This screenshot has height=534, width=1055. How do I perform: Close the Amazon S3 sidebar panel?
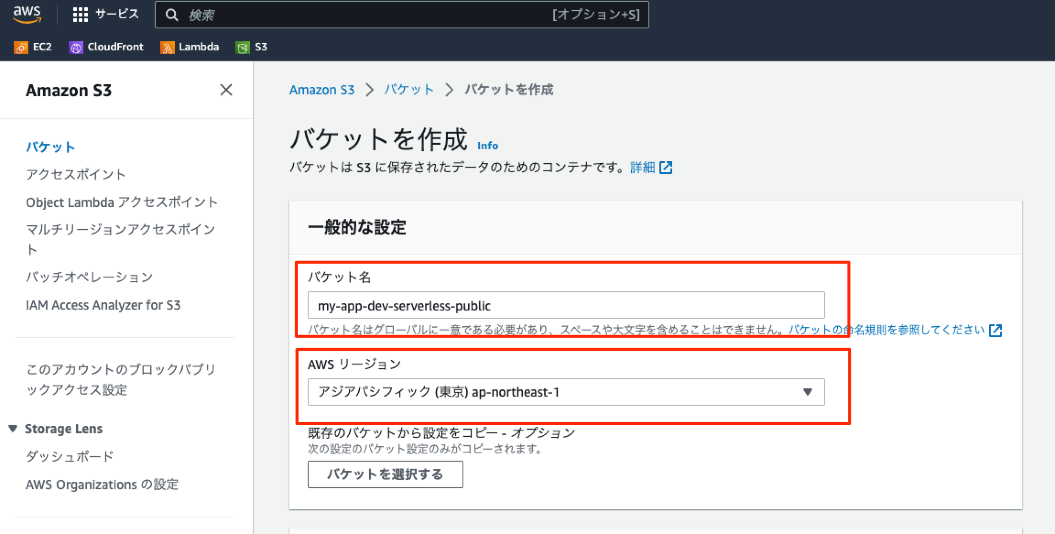(x=226, y=90)
